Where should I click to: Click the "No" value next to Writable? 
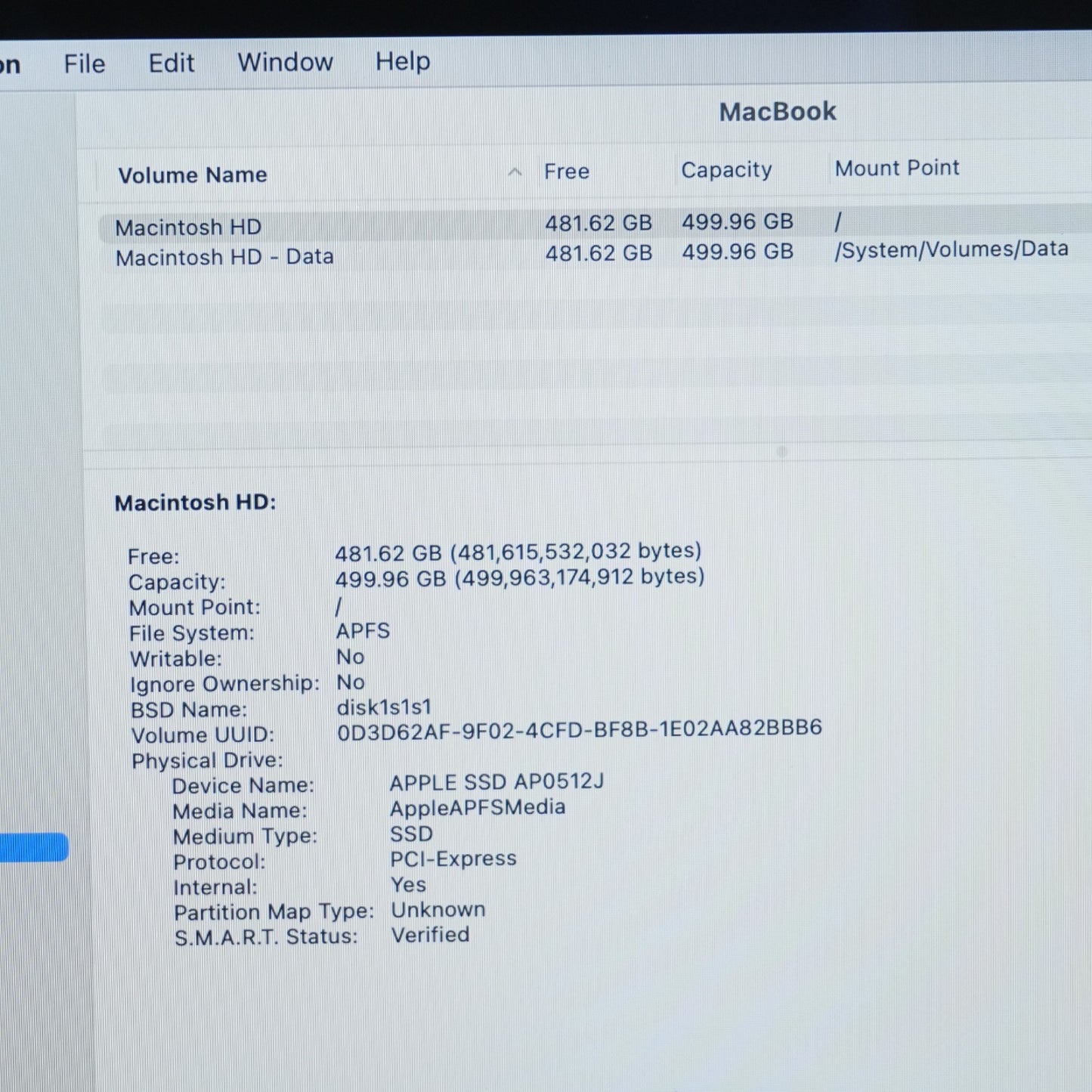pyautogui.click(x=351, y=657)
